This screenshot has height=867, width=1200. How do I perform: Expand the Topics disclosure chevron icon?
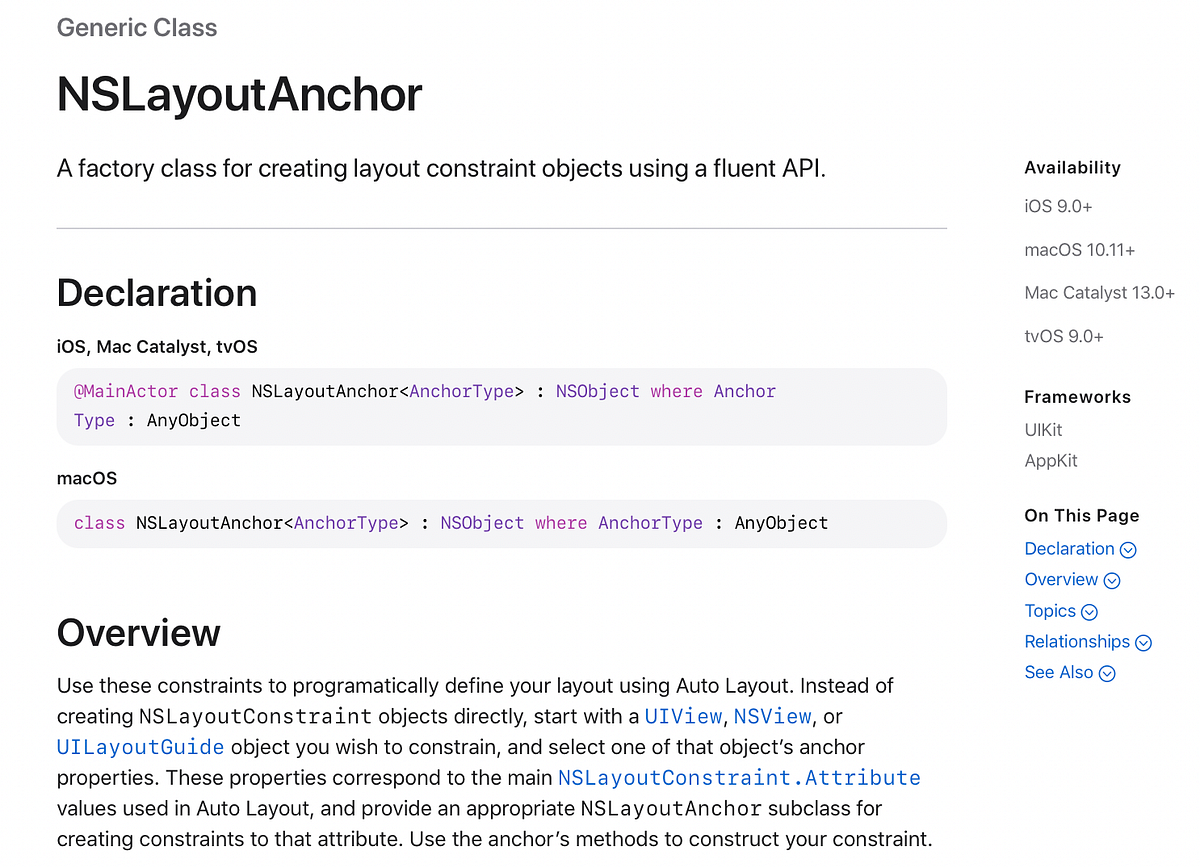[x=1091, y=611]
